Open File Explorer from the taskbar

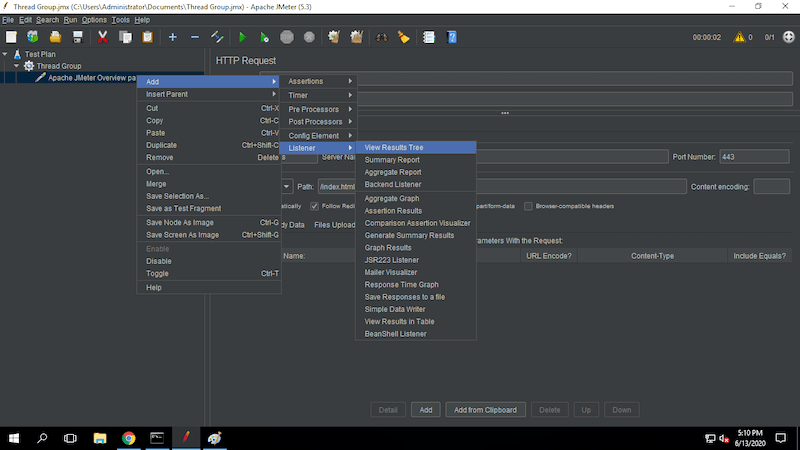pos(100,438)
